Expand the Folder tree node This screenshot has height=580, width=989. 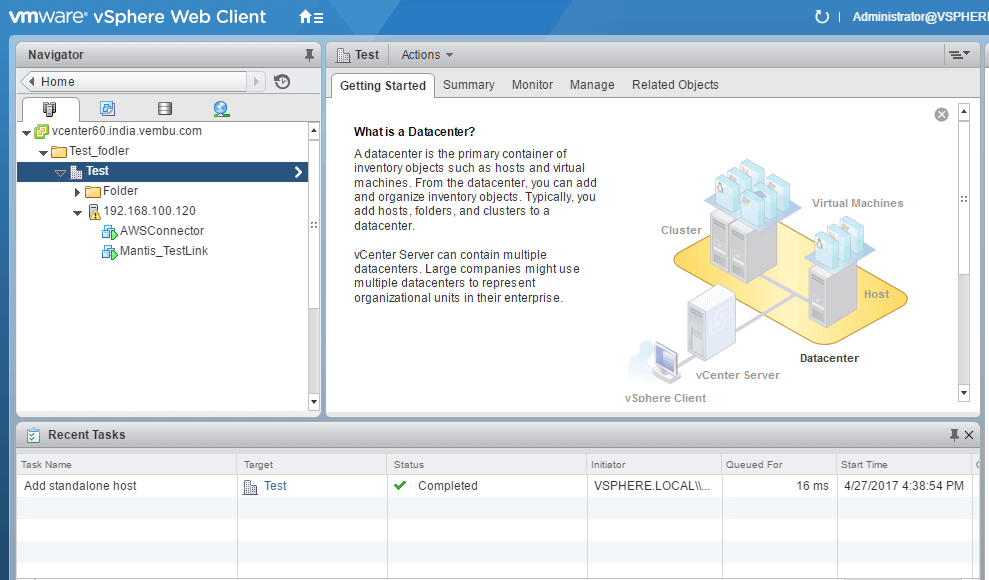77,192
